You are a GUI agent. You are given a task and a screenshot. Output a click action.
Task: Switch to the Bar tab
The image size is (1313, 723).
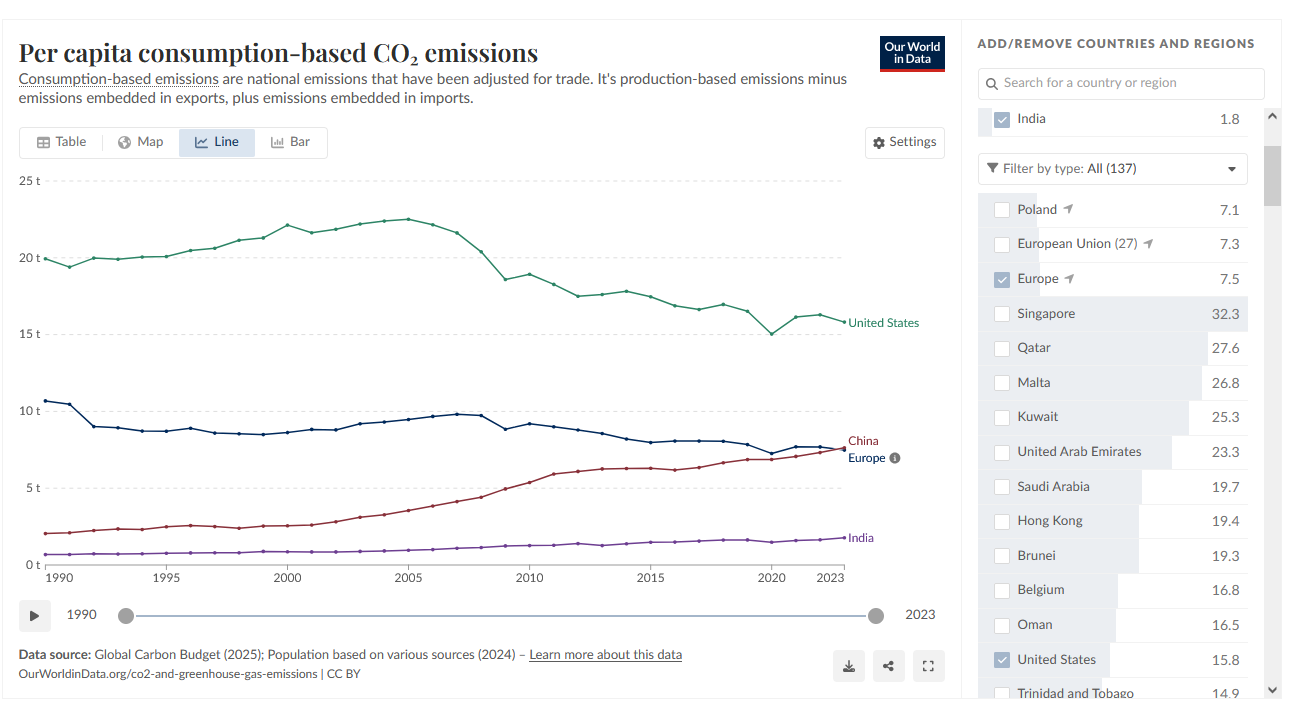coord(291,142)
